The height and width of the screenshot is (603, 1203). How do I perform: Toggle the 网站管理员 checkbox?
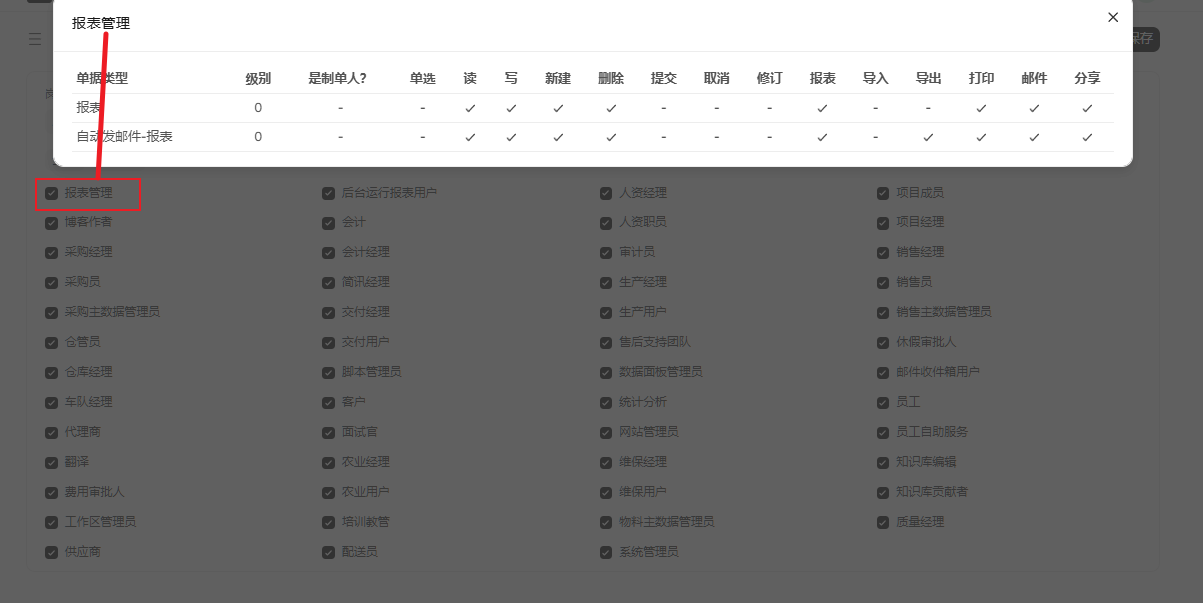[x=606, y=432]
